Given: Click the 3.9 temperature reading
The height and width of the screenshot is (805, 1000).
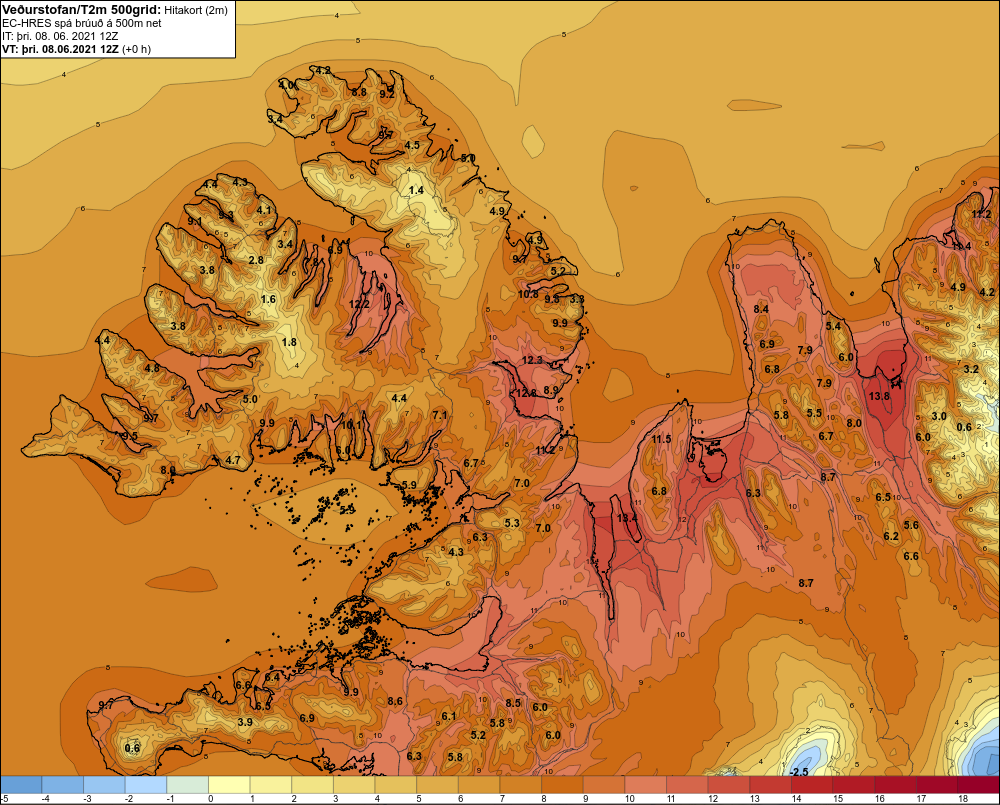Looking at the screenshot, I should click(x=245, y=722).
